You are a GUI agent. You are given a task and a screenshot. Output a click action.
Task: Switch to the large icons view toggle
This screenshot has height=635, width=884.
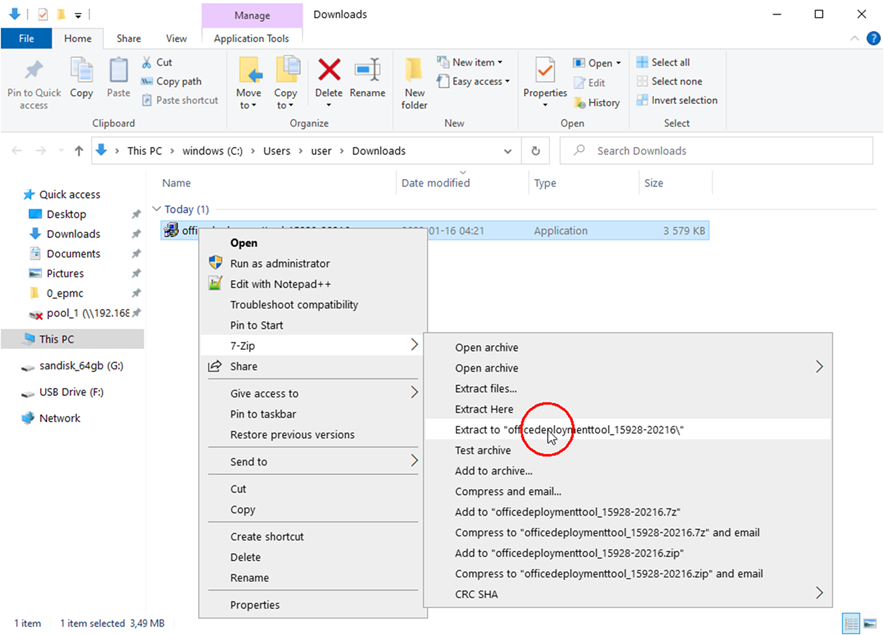click(x=869, y=623)
